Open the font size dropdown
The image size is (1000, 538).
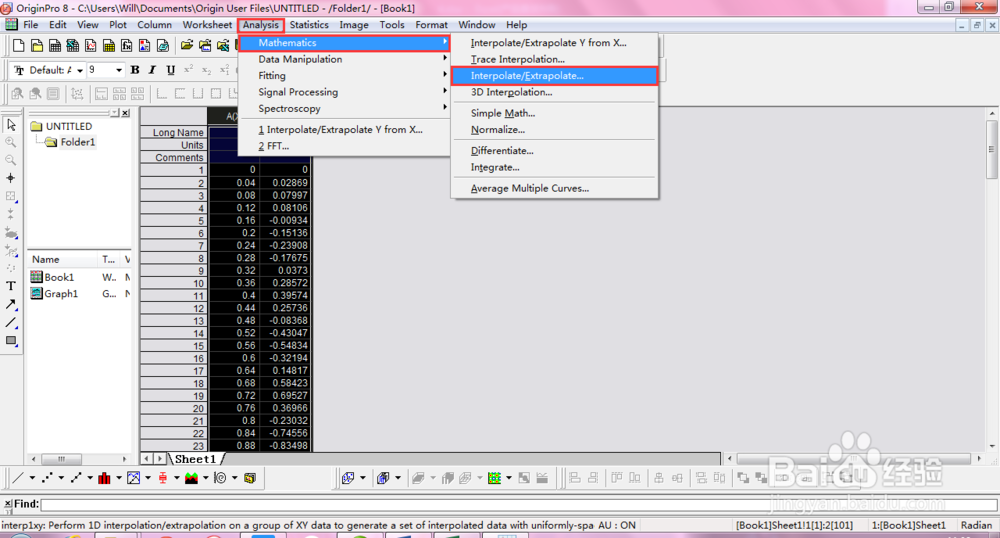[119, 70]
